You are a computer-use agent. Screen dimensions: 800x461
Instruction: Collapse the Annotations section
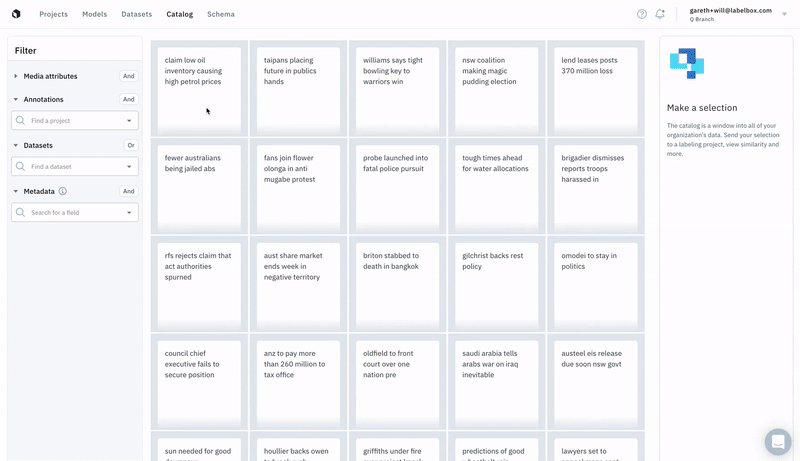pos(16,99)
